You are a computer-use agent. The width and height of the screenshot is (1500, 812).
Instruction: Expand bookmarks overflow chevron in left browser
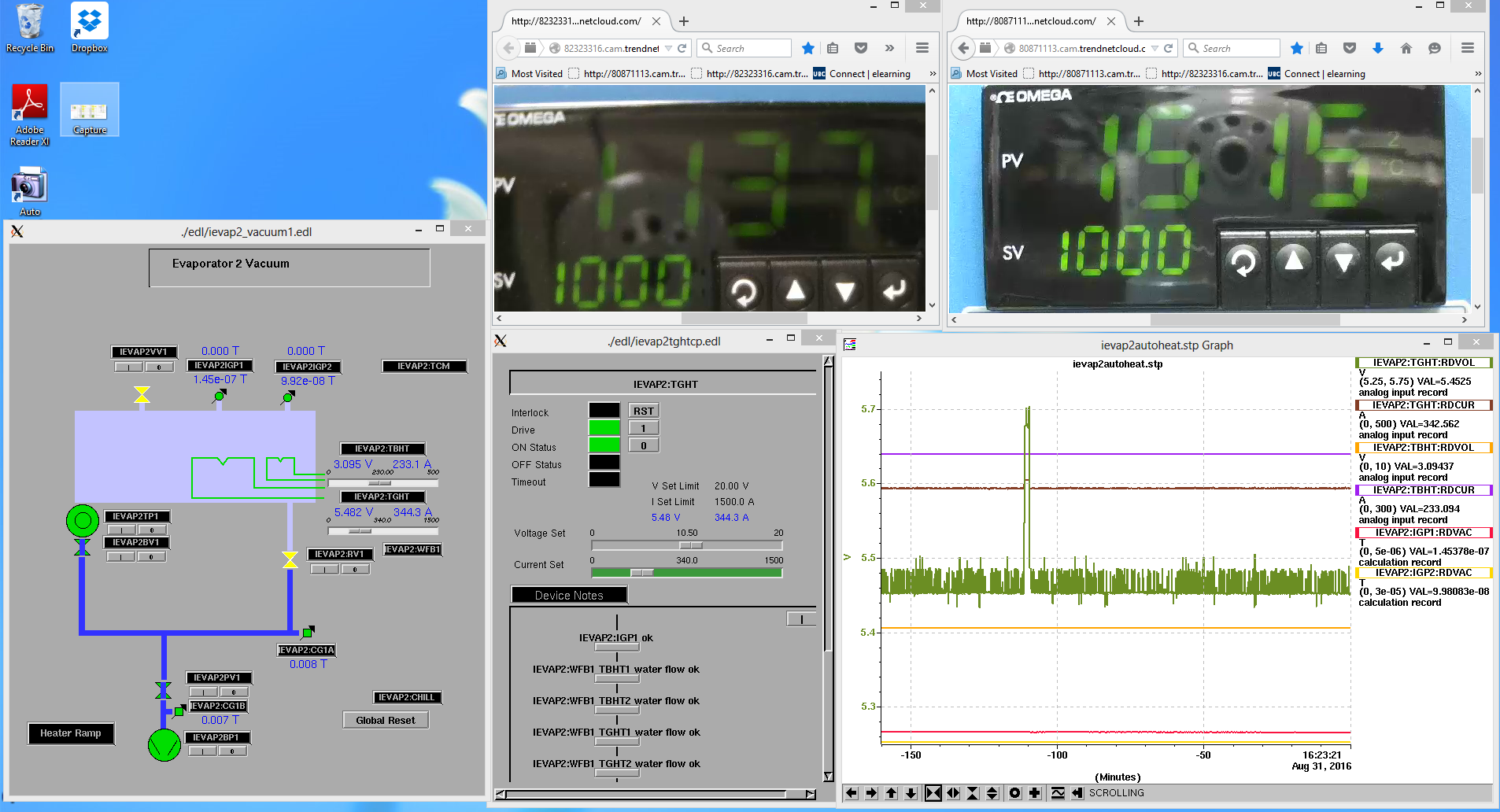(933, 73)
